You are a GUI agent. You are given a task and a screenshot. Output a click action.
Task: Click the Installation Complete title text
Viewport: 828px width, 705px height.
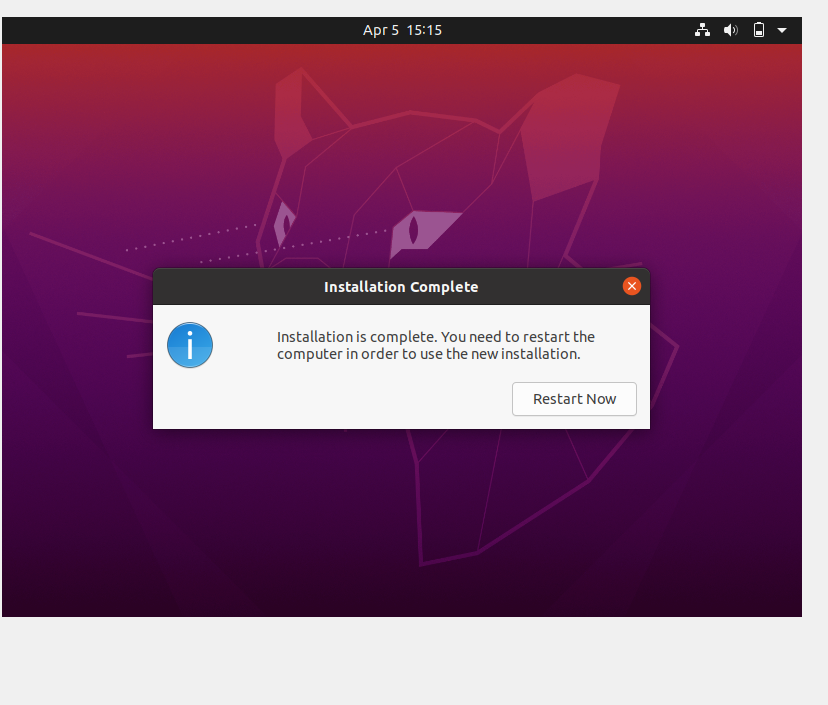pyautogui.click(x=401, y=287)
